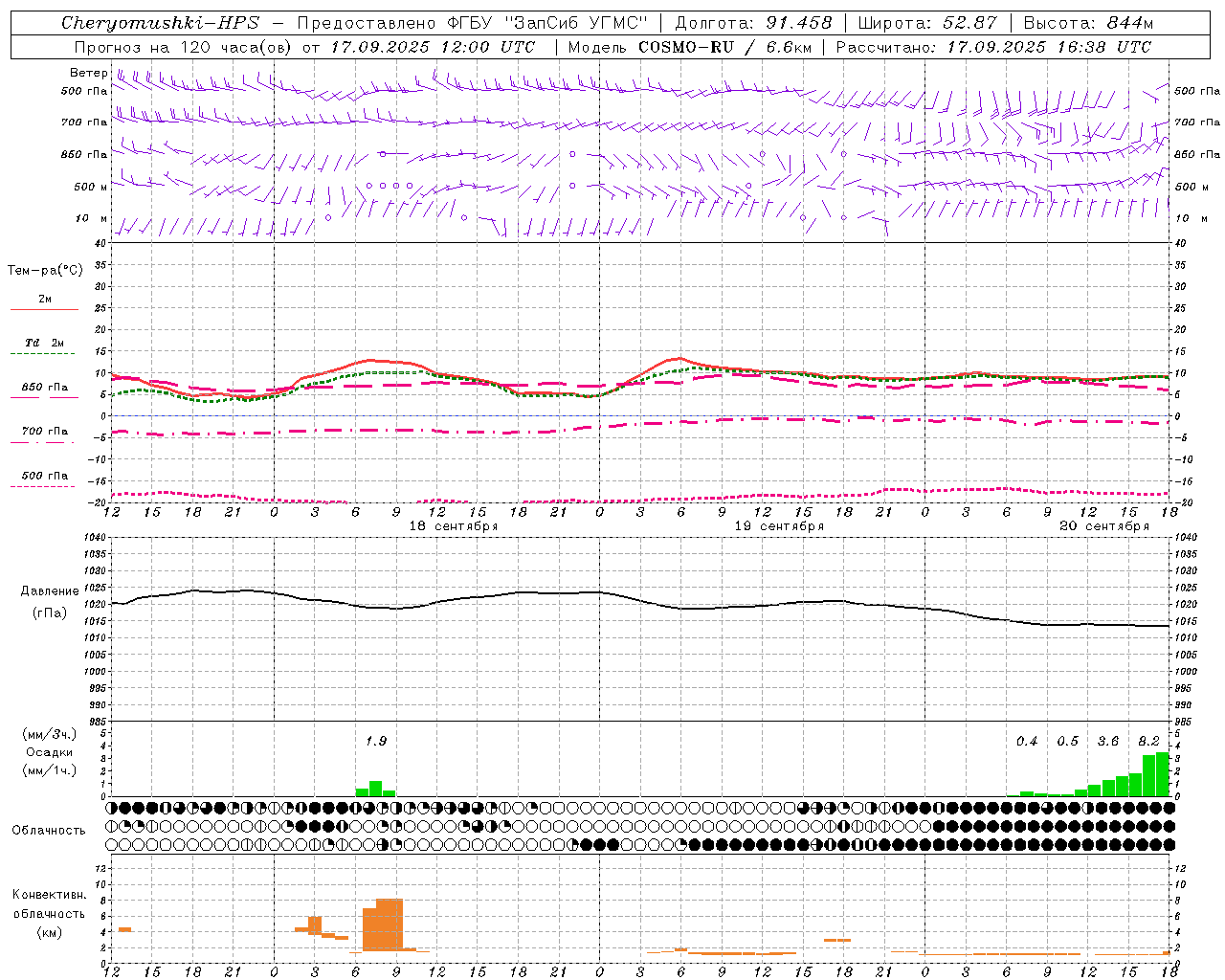Click the "Осадки" precipitation label
Viewport: 1225px width, 980px height.
49,752
